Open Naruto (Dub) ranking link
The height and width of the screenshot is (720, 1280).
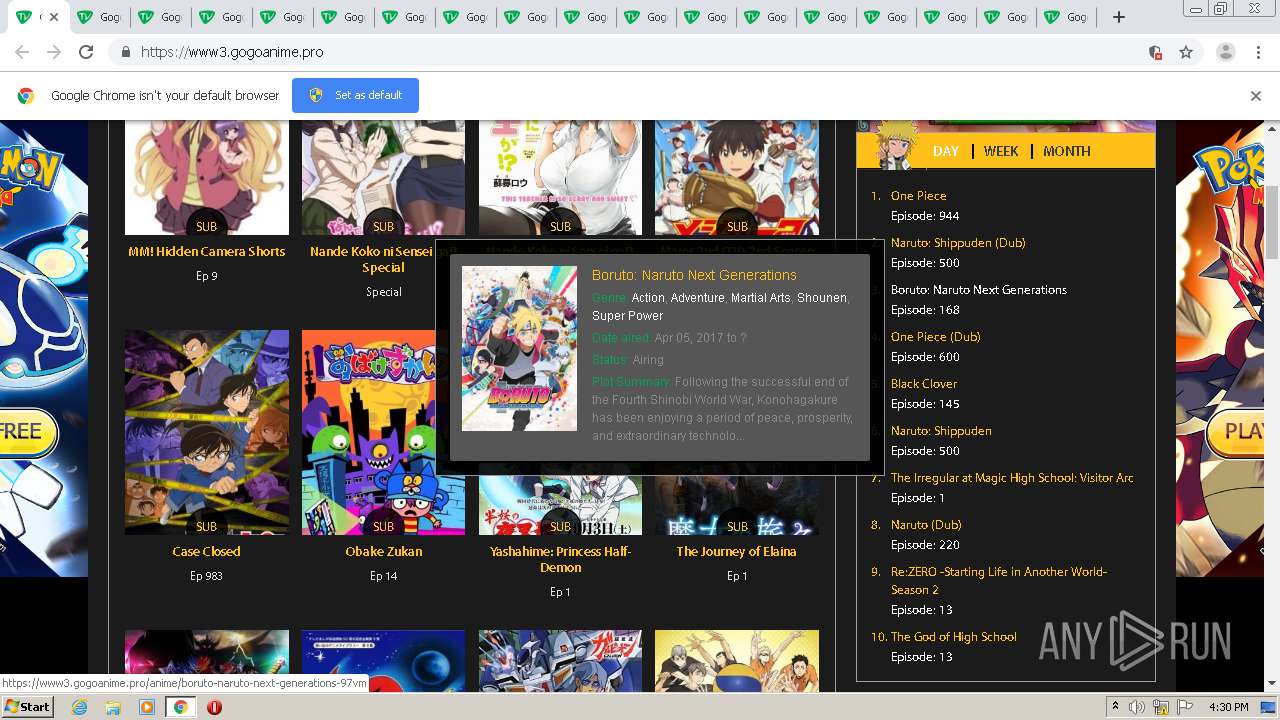926,525
